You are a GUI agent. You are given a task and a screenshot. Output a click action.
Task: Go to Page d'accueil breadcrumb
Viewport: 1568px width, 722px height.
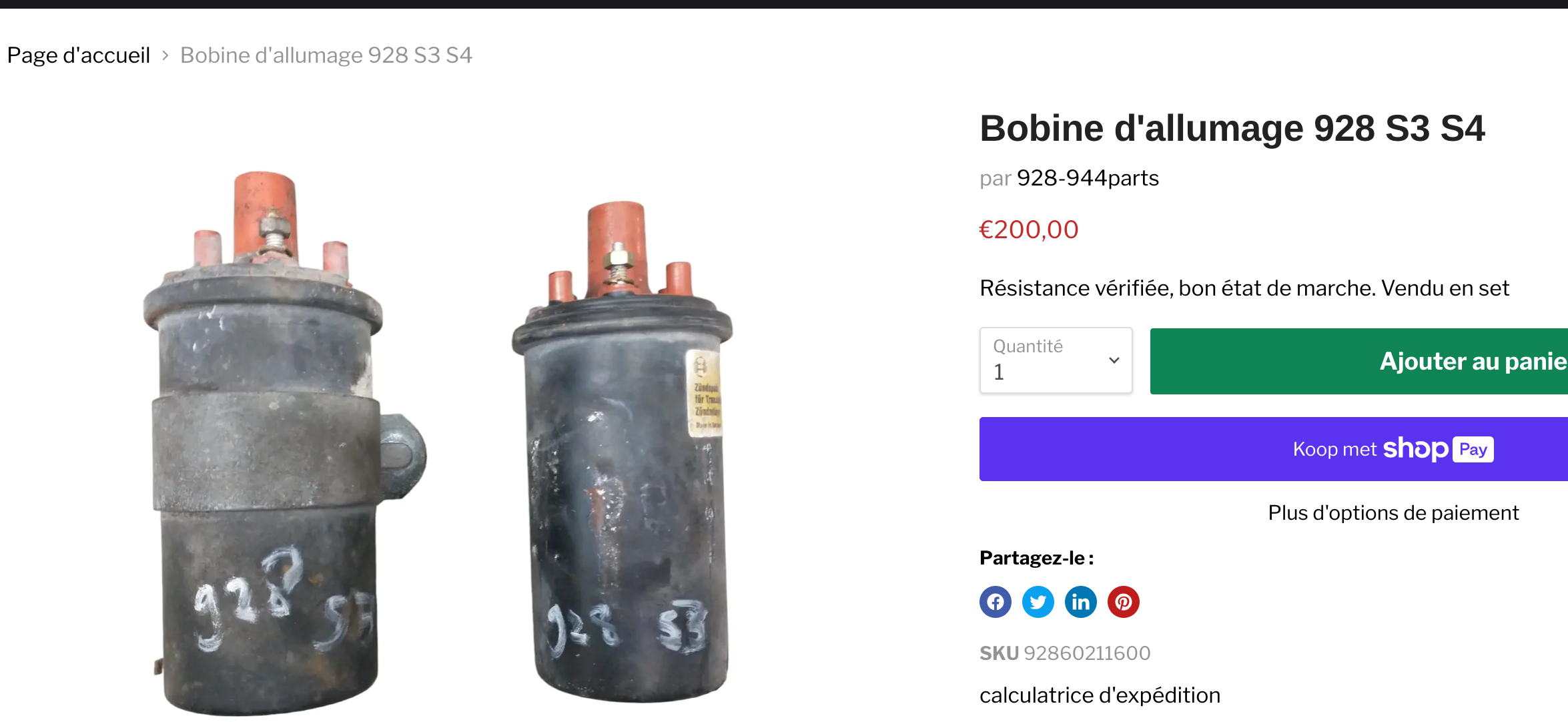point(79,55)
